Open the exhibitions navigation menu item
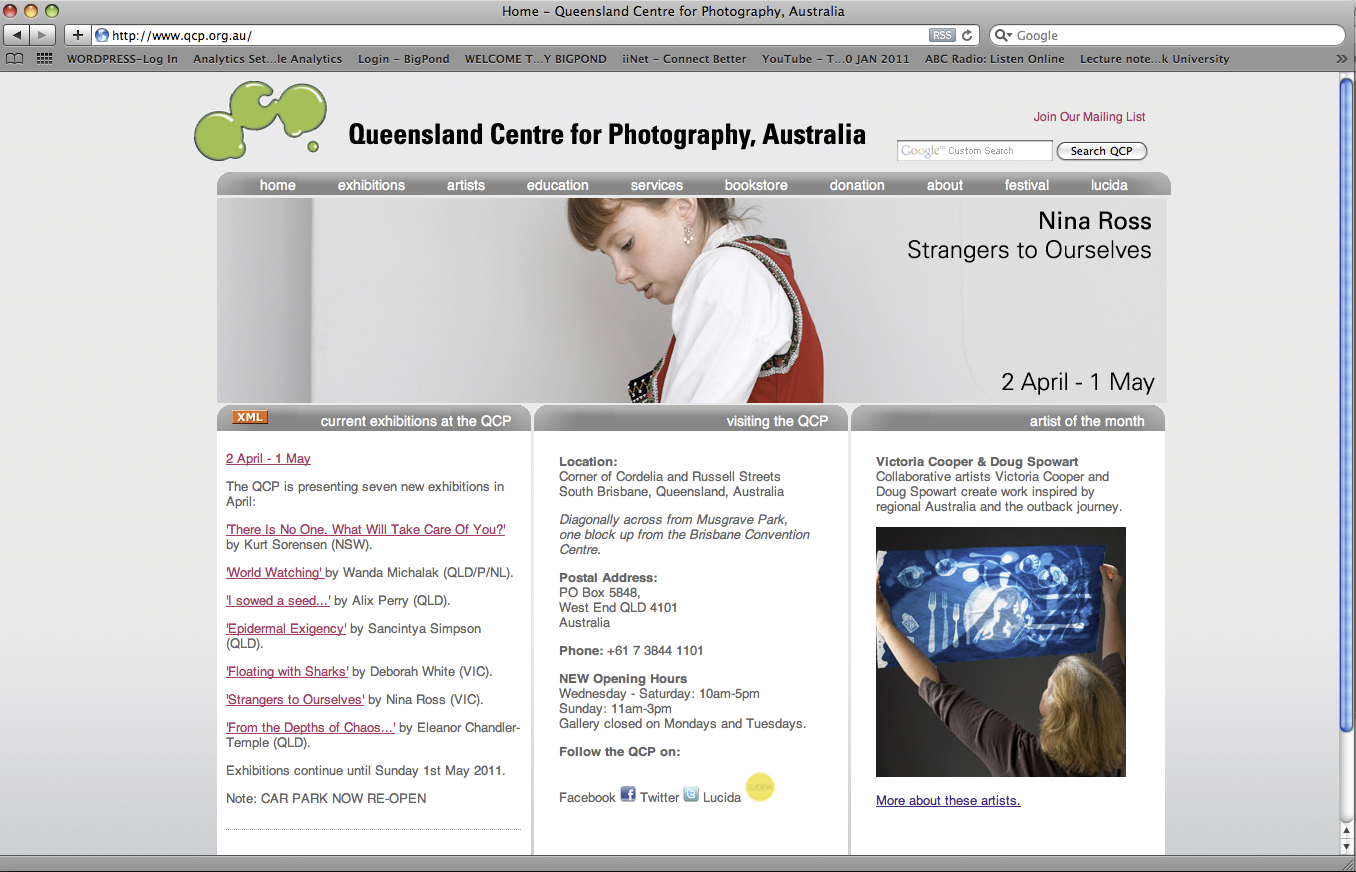The image size is (1356, 872). [371, 185]
